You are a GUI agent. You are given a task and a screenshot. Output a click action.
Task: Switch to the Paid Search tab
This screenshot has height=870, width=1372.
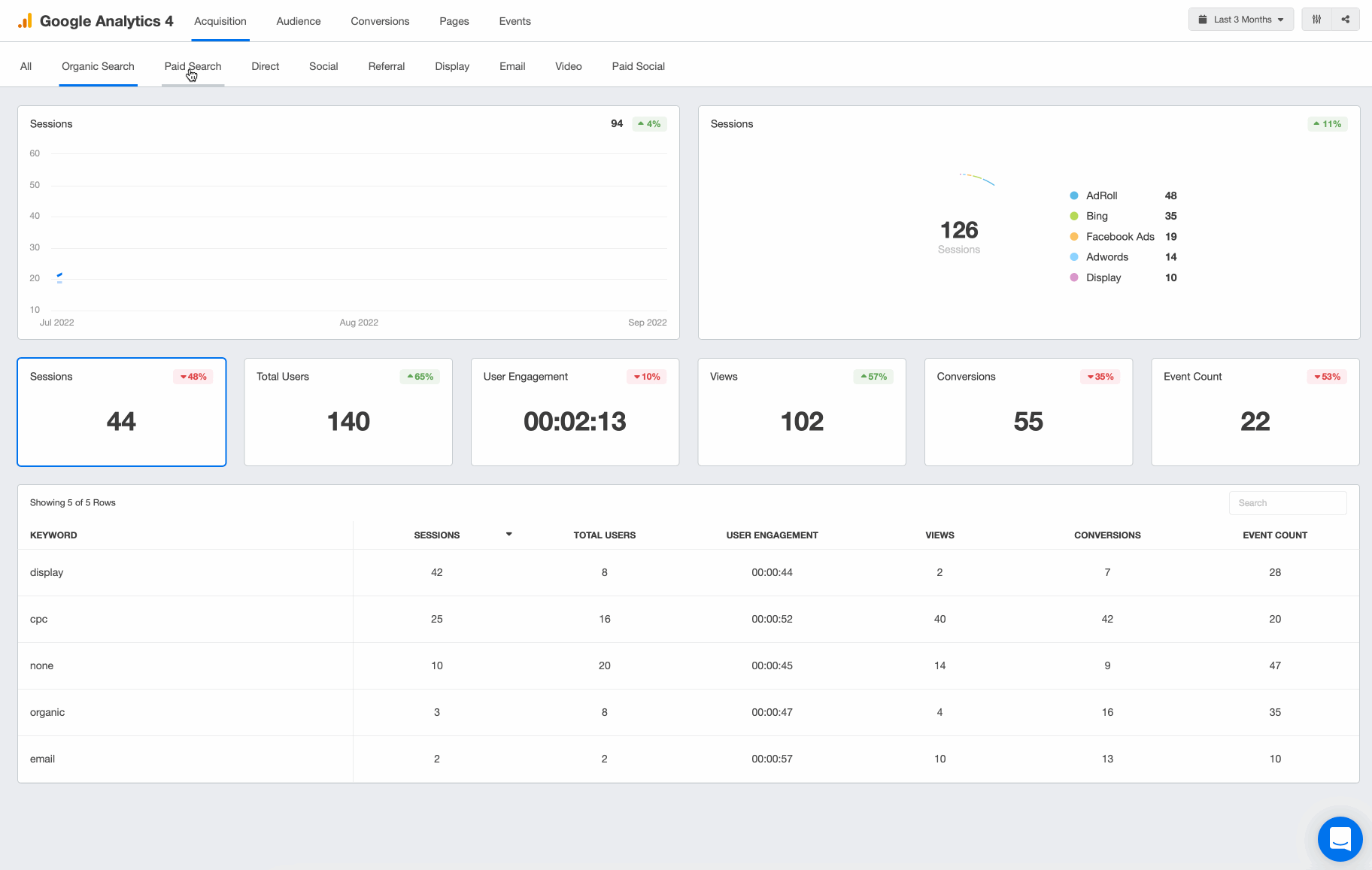pyautogui.click(x=193, y=66)
